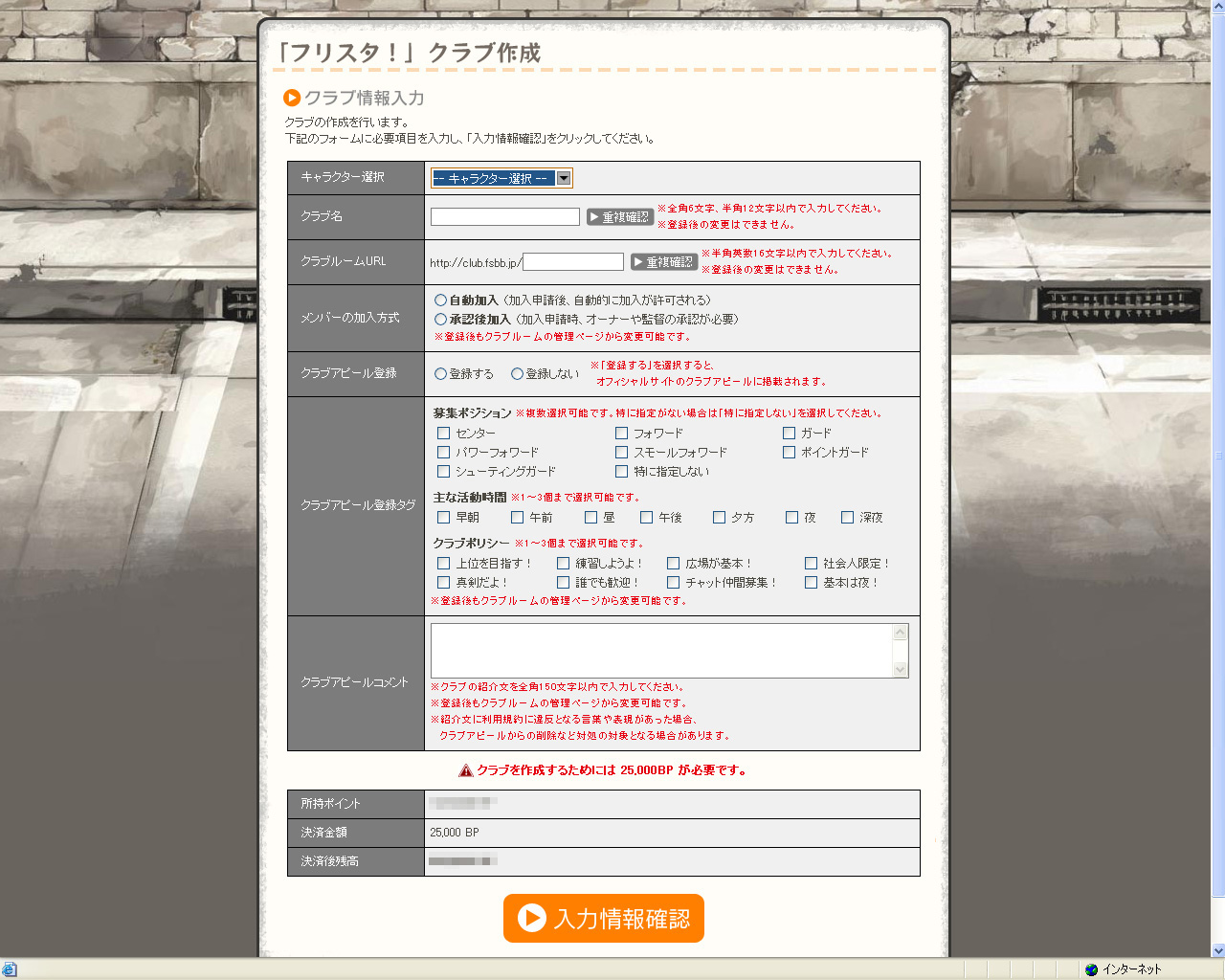1225x980 pixels.
Task: Select 承認後加入 radio button
Action: 440,320
